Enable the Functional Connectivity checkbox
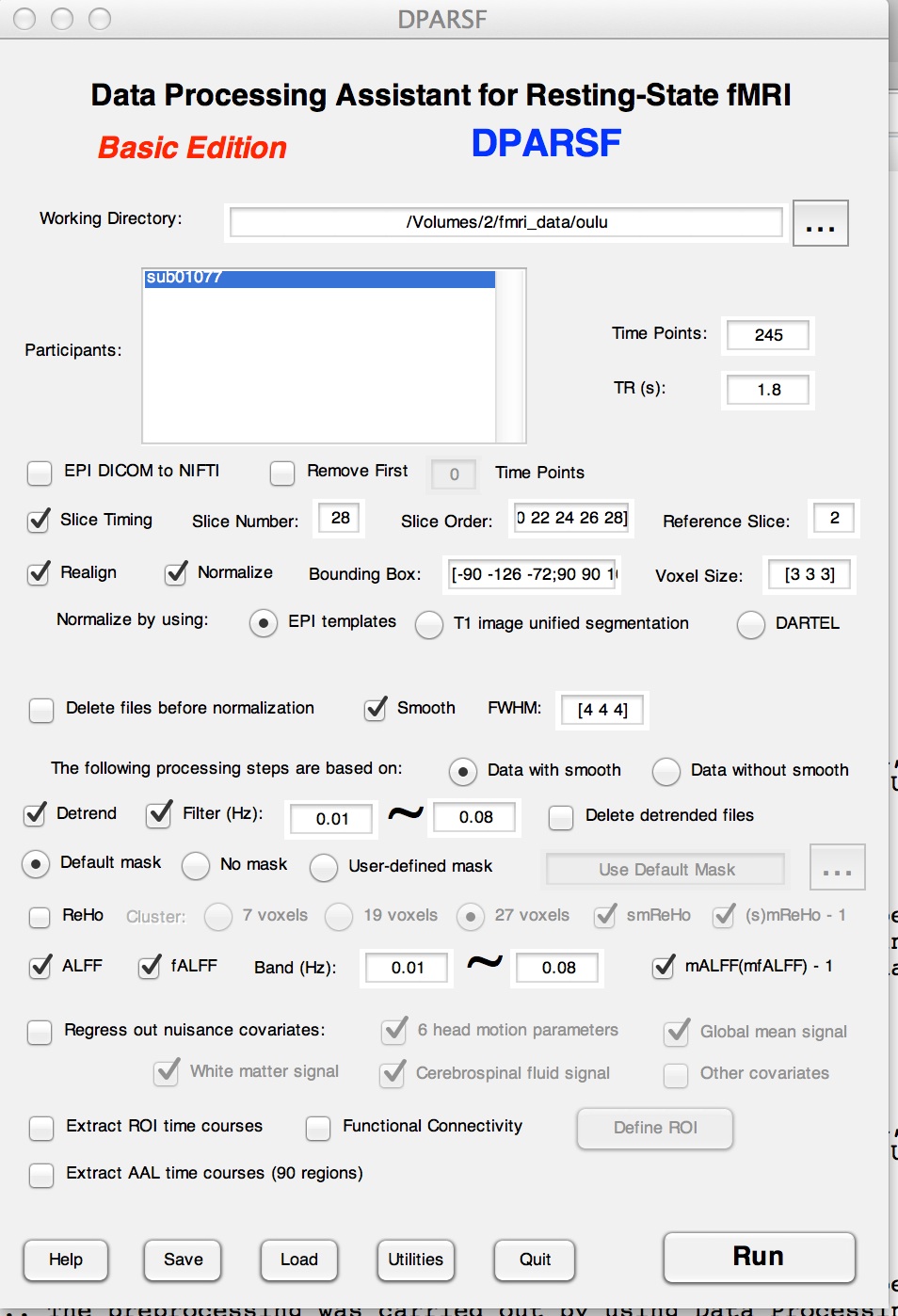This screenshot has height=1316, width=898. coord(318,1128)
